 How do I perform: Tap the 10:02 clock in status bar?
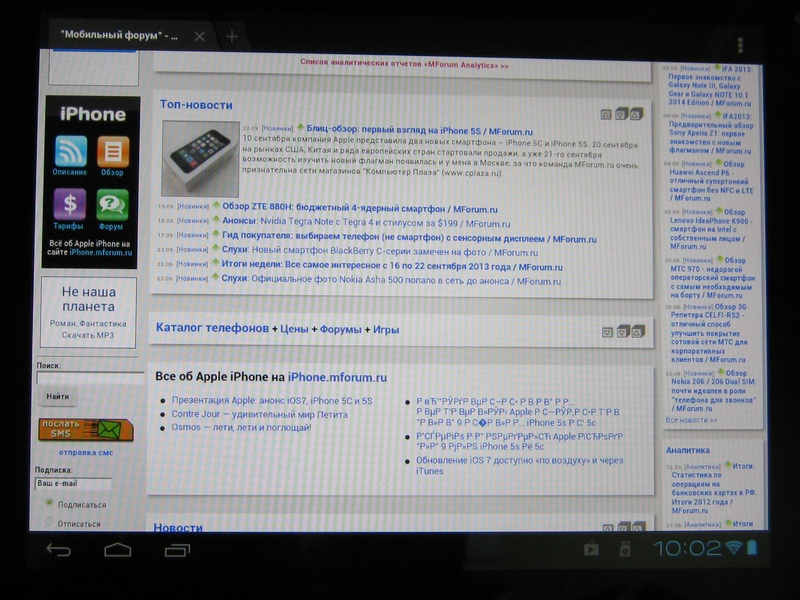point(687,548)
